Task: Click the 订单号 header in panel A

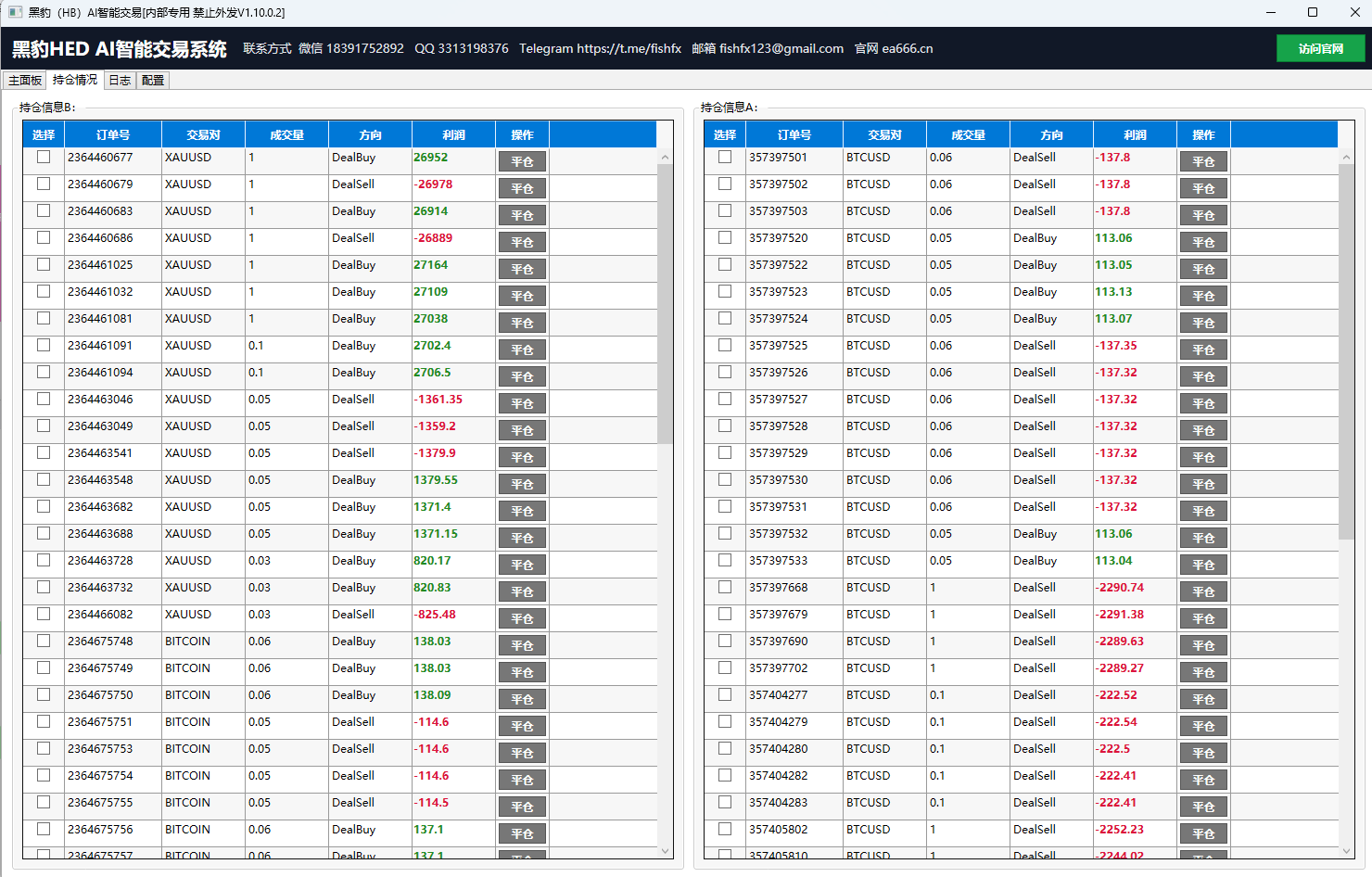Action: [794, 134]
